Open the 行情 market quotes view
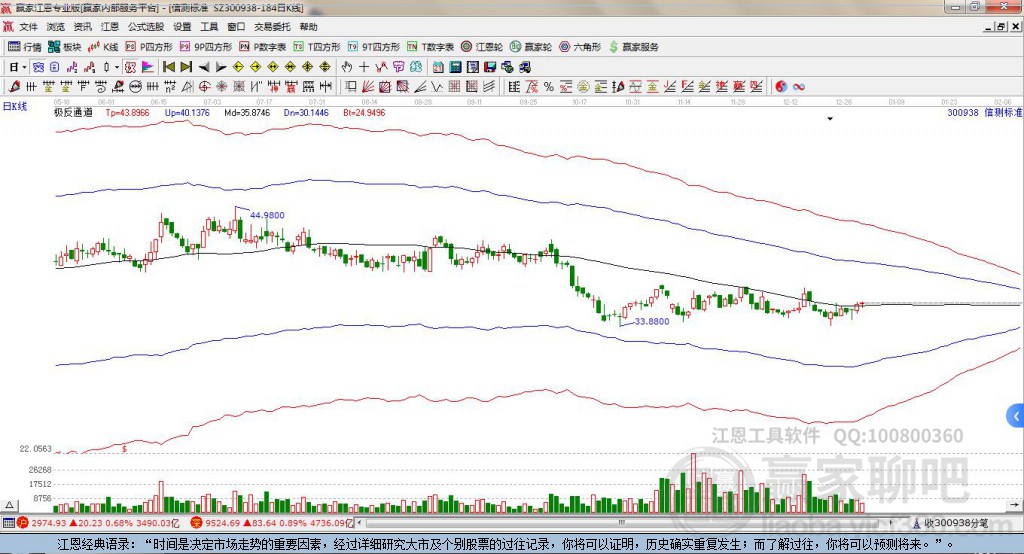1024x554 pixels. (x=24, y=46)
